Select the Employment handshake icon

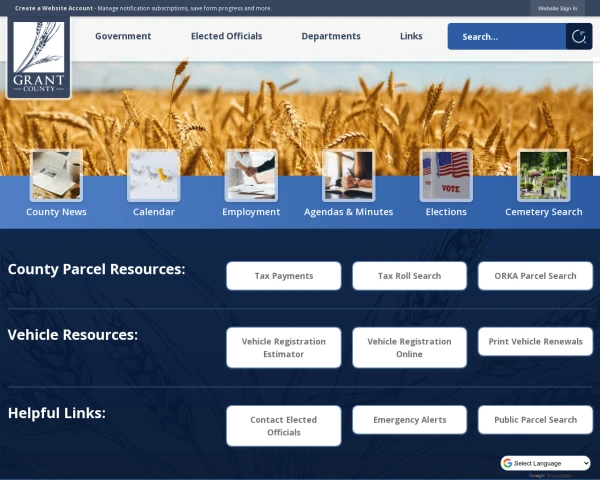pyautogui.click(x=251, y=176)
